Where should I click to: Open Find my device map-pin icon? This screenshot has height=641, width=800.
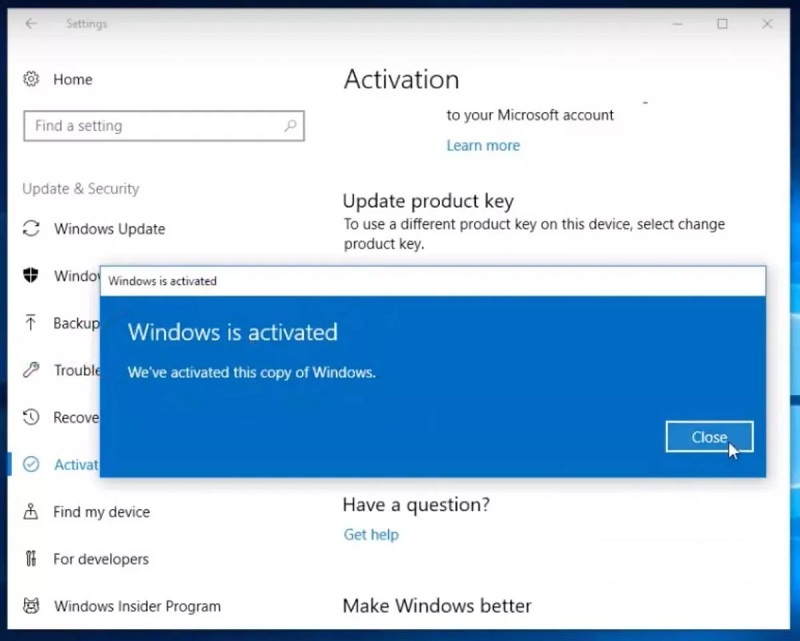click(31, 512)
